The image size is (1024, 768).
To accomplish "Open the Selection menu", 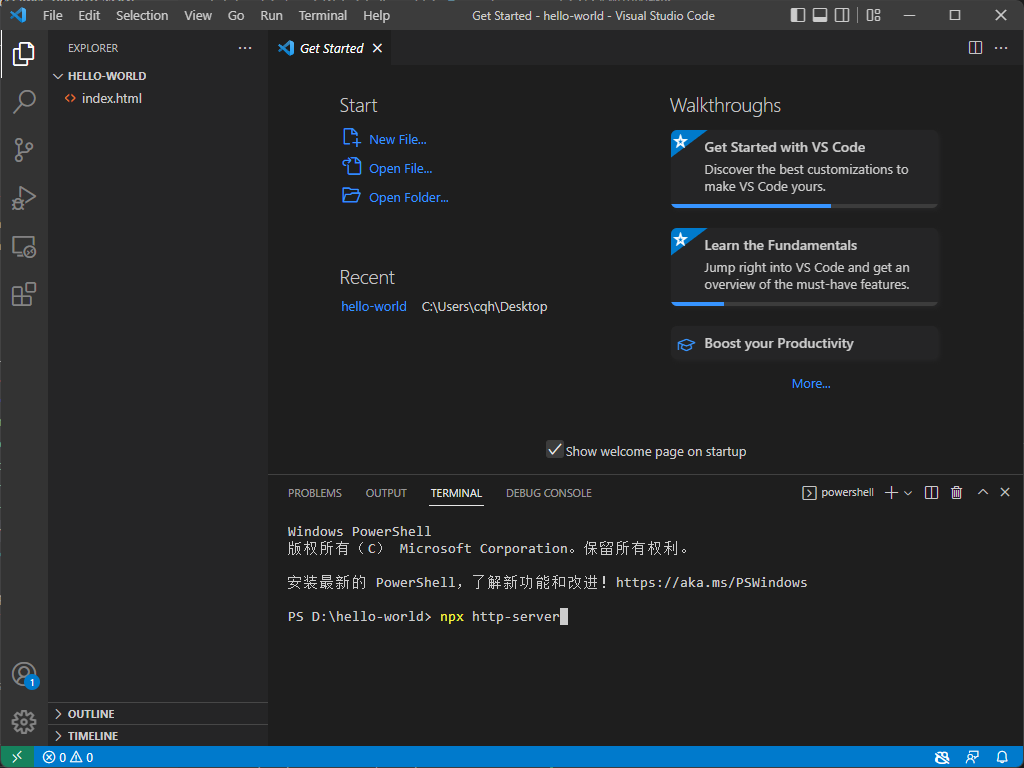I will [142, 15].
